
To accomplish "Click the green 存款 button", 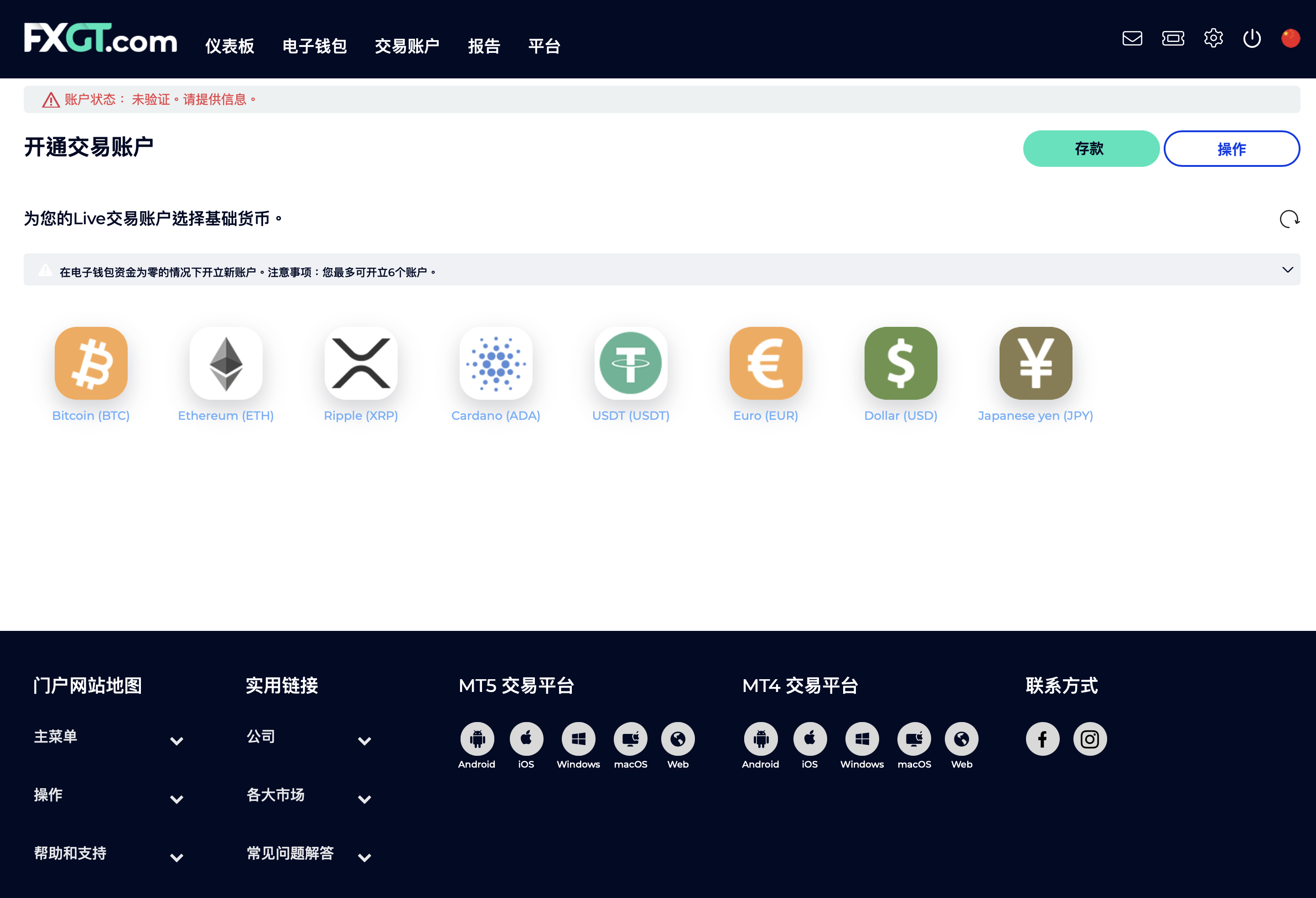I will tap(1091, 148).
